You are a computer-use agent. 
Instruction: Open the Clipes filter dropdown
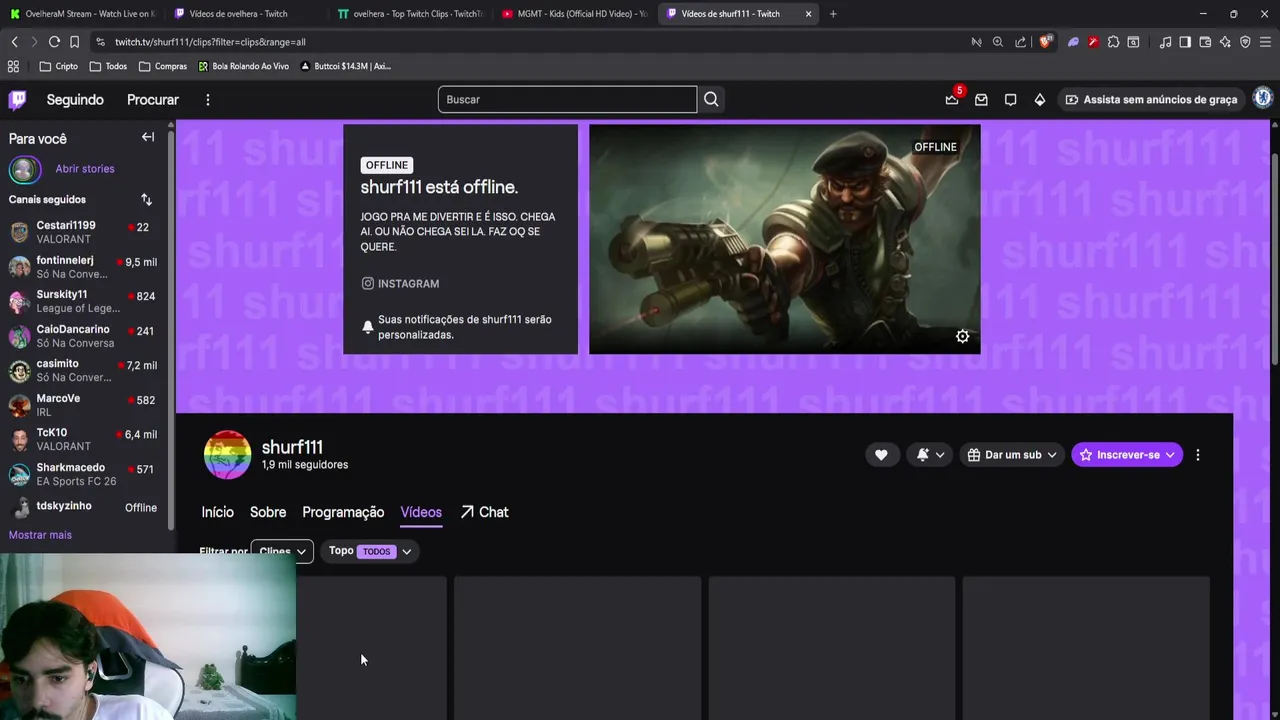point(282,551)
